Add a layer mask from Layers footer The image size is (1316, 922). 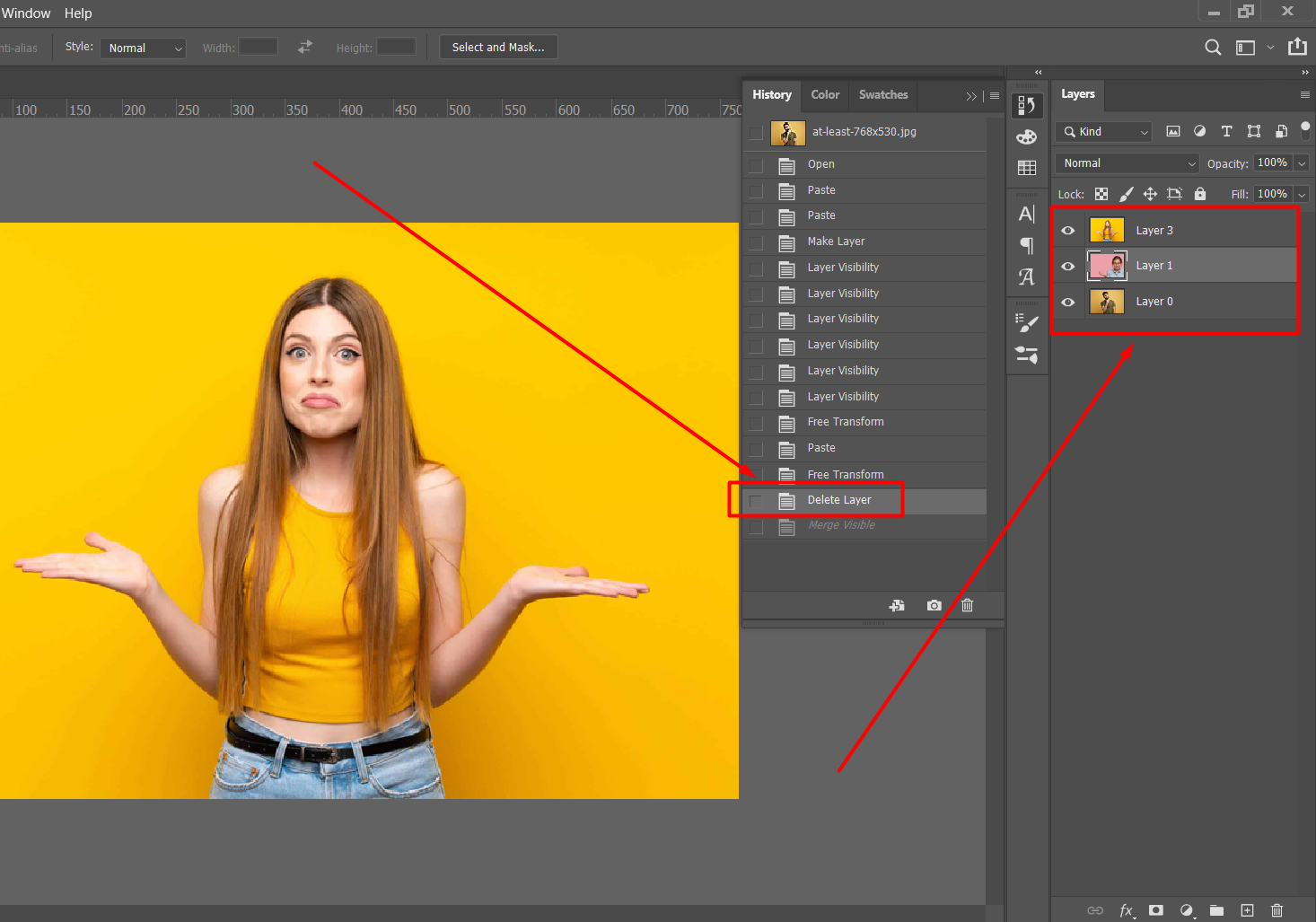point(1156,910)
